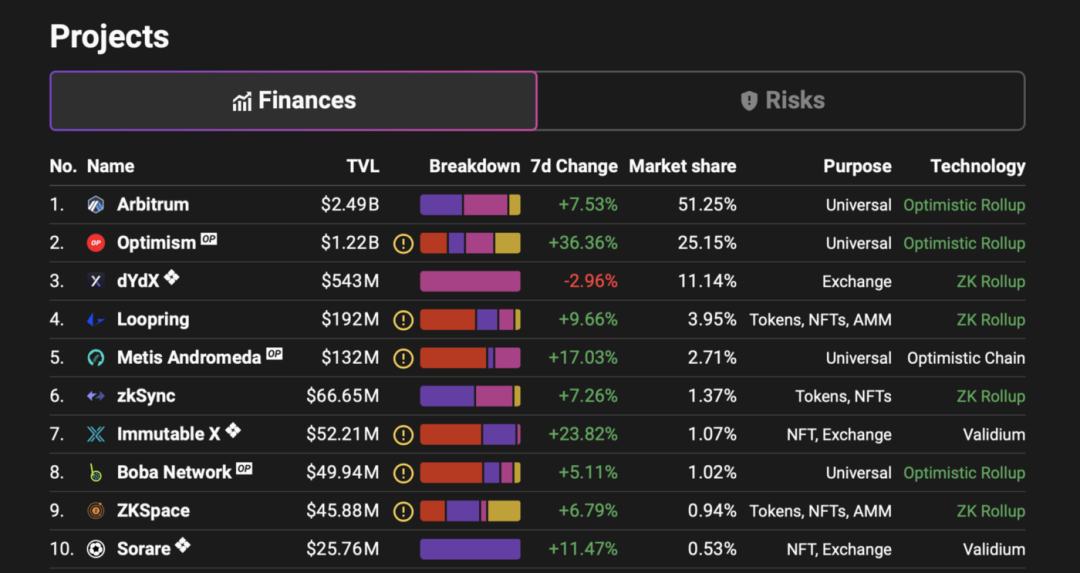Click the OP badge next to Optimism
Viewport: 1080px width, 573px height.
pos(209,239)
